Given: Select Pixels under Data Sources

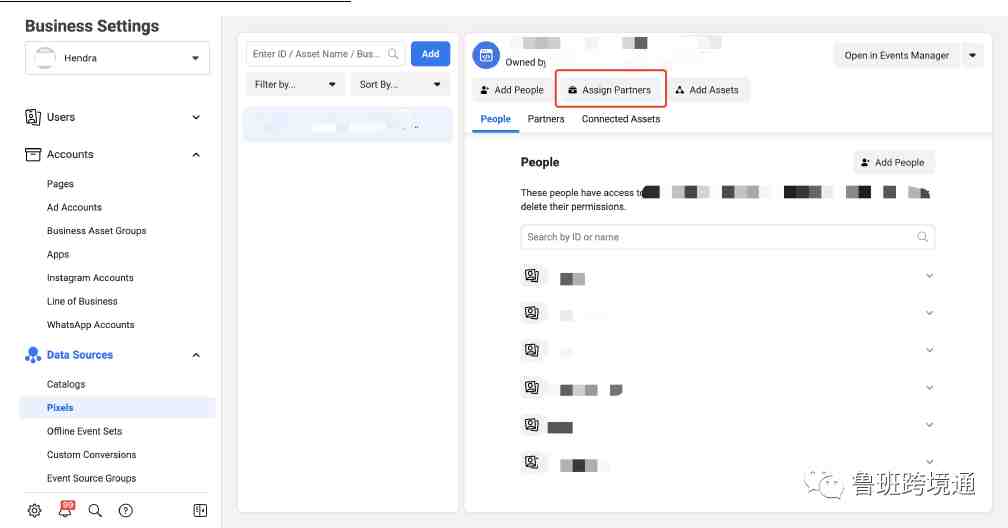Looking at the screenshot, I should (x=118, y=408).
